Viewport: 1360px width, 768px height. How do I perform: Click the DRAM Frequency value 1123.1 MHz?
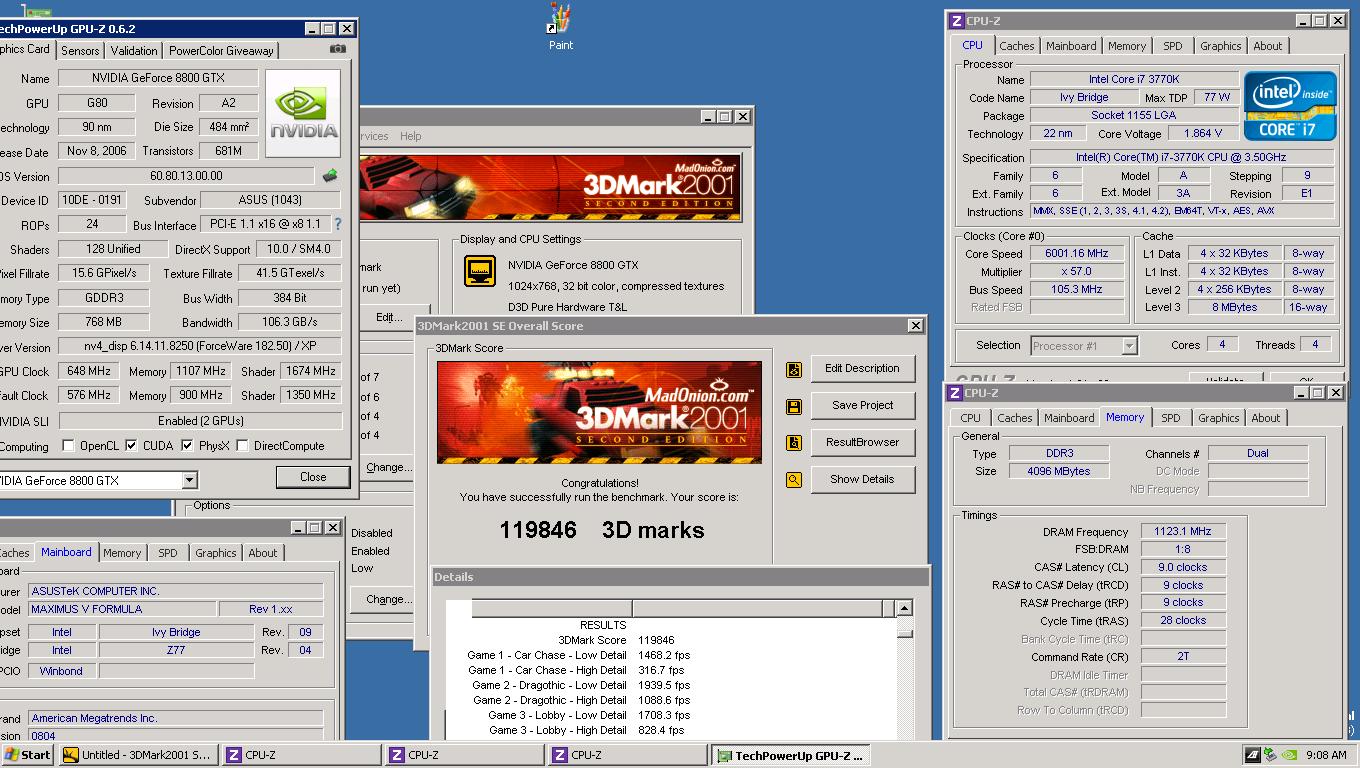tap(1183, 532)
